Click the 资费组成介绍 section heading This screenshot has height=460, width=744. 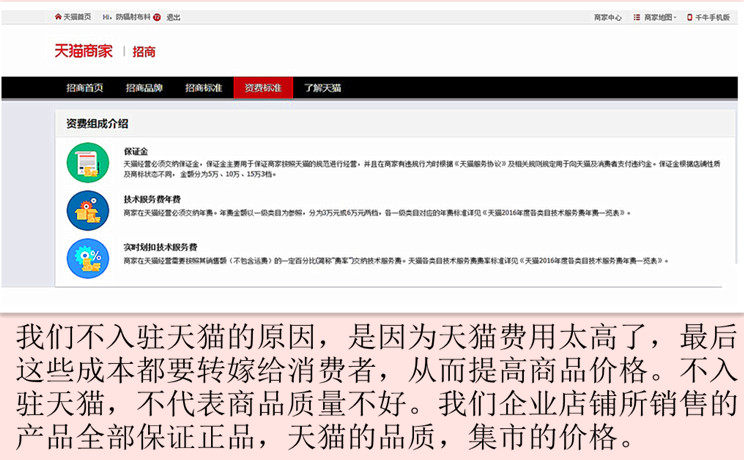click(97, 123)
